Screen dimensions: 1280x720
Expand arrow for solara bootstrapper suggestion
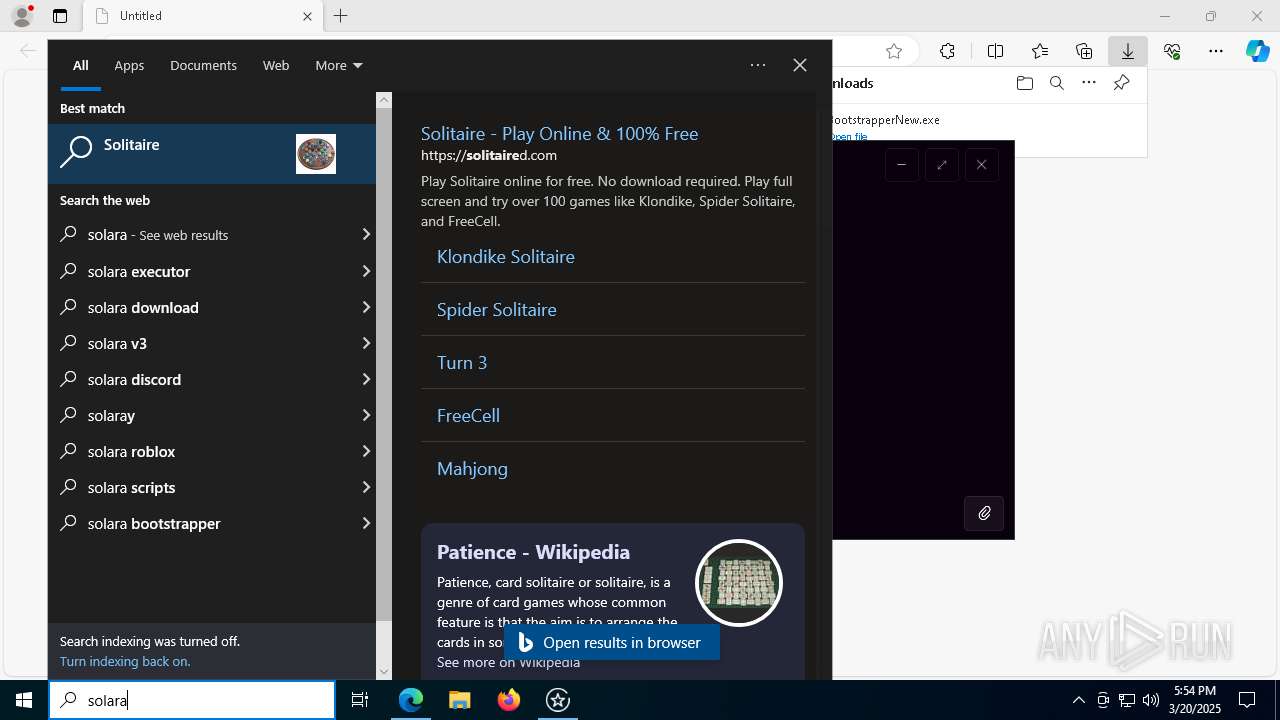366,523
